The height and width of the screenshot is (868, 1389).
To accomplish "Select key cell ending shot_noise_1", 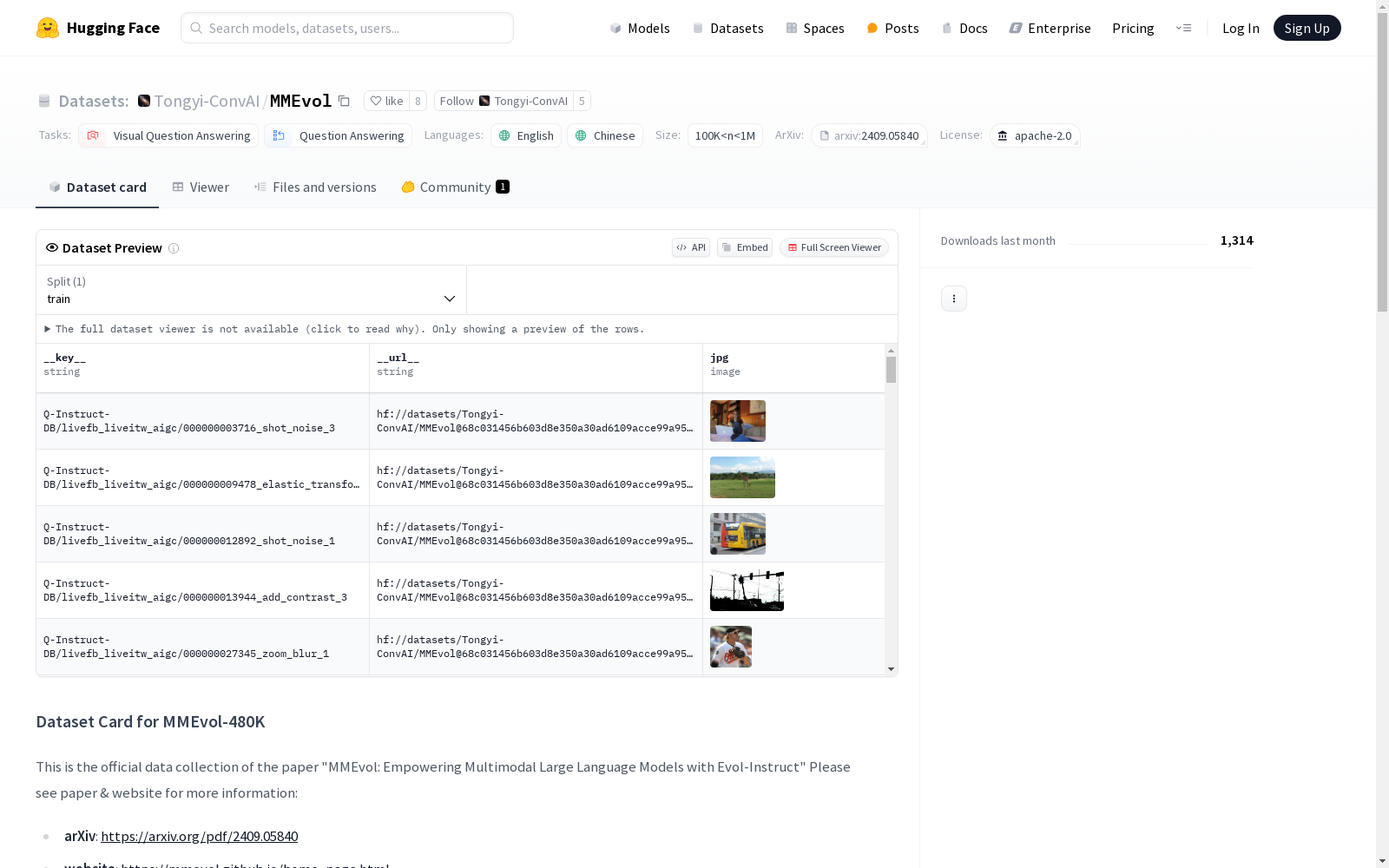I will (203, 534).
